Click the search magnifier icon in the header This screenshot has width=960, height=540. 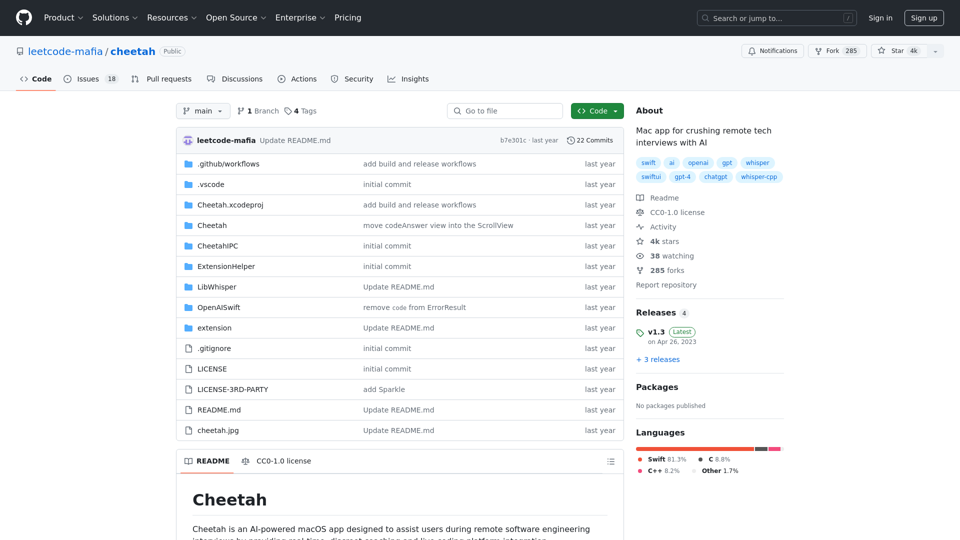click(x=705, y=18)
